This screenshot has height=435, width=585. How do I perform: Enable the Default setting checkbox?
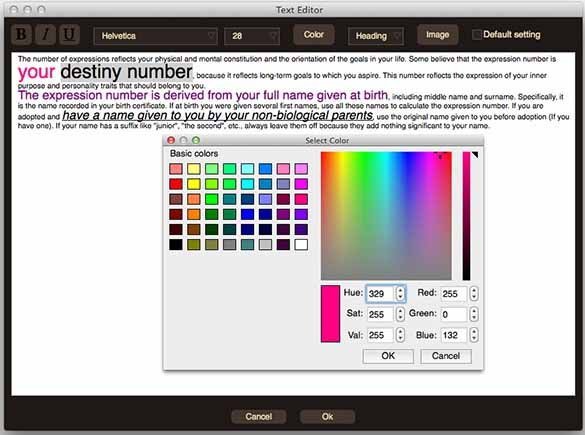[476, 35]
